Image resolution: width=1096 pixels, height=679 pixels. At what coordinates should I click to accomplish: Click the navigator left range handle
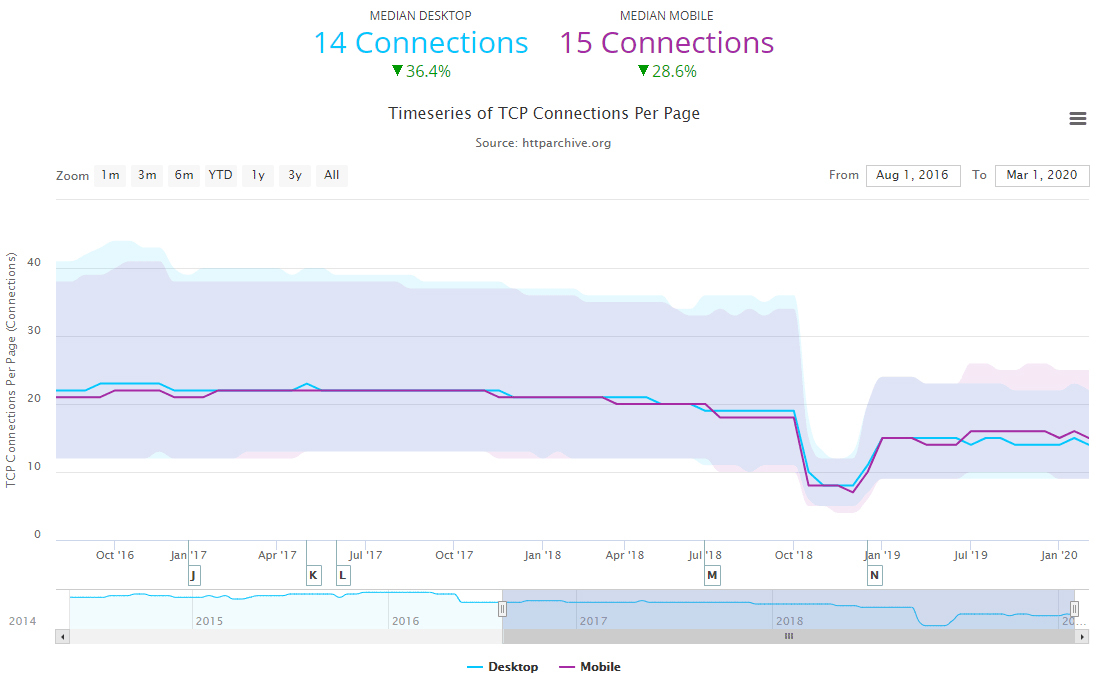(x=503, y=609)
